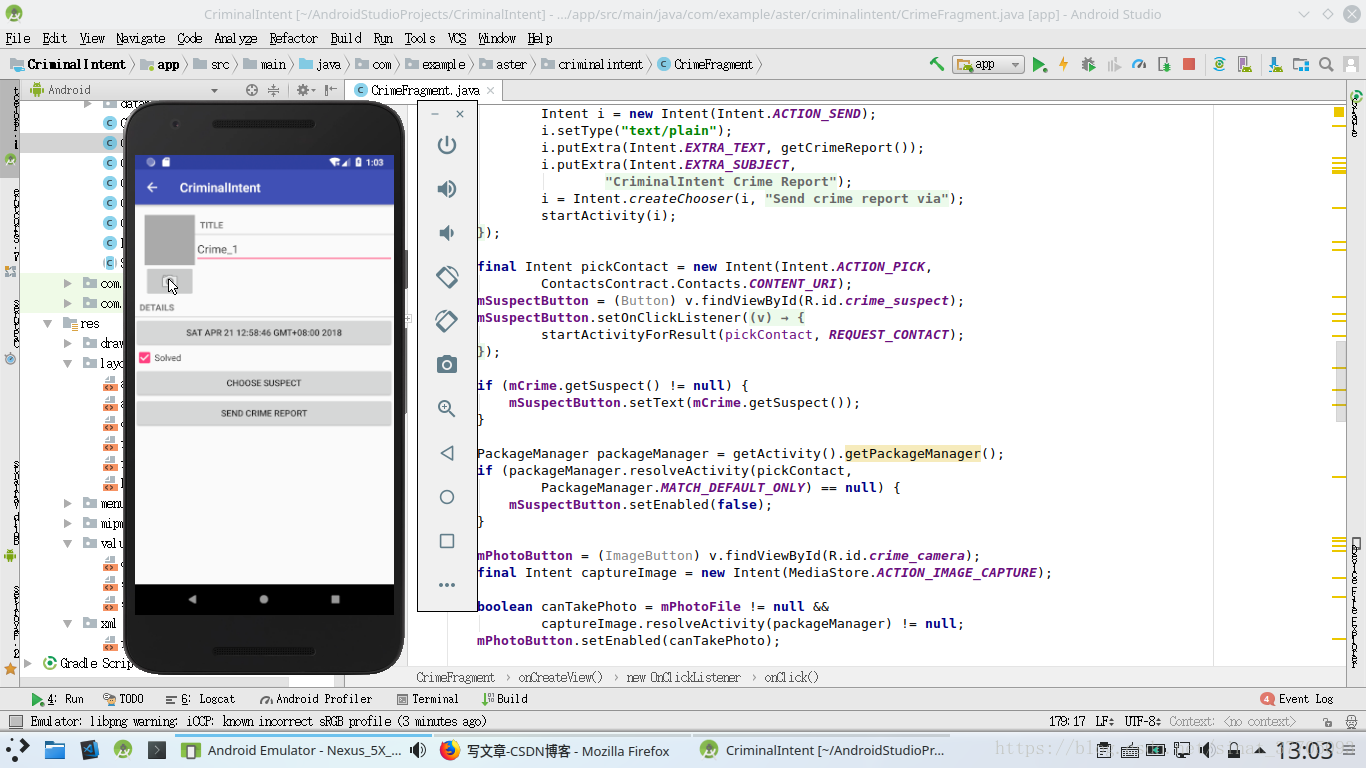Click the Crime_1 title input field

tap(294, 249)
